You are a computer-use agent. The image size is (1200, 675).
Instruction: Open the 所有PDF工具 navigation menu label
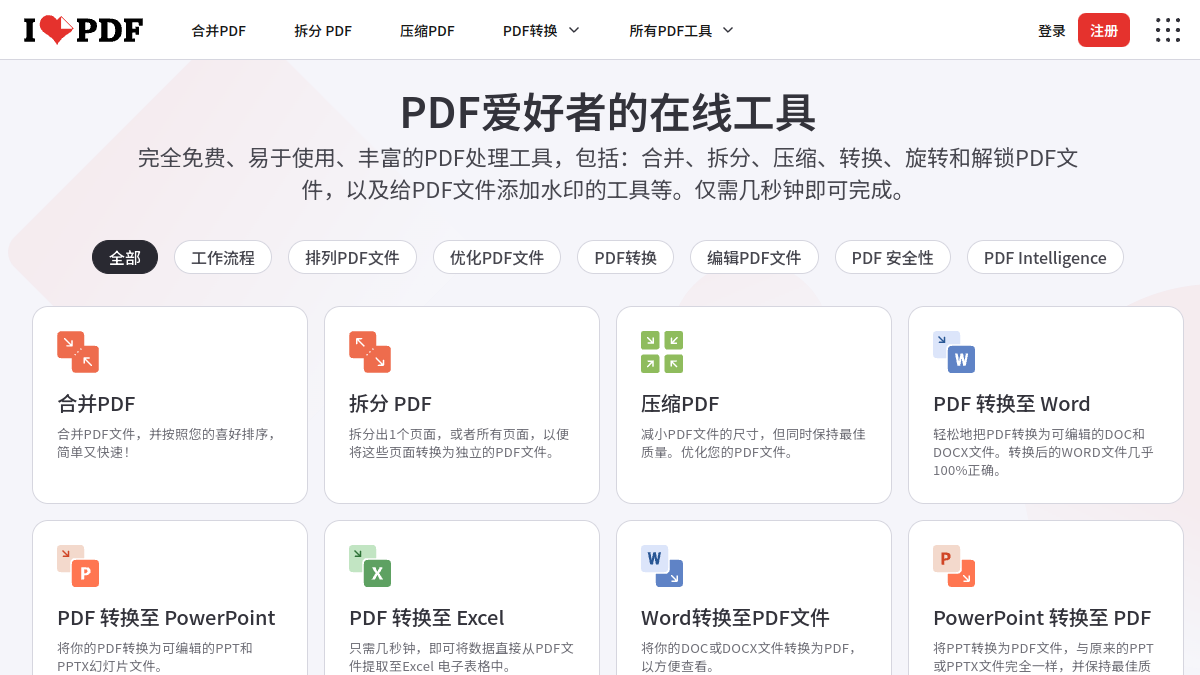click(x=671, y=31)
